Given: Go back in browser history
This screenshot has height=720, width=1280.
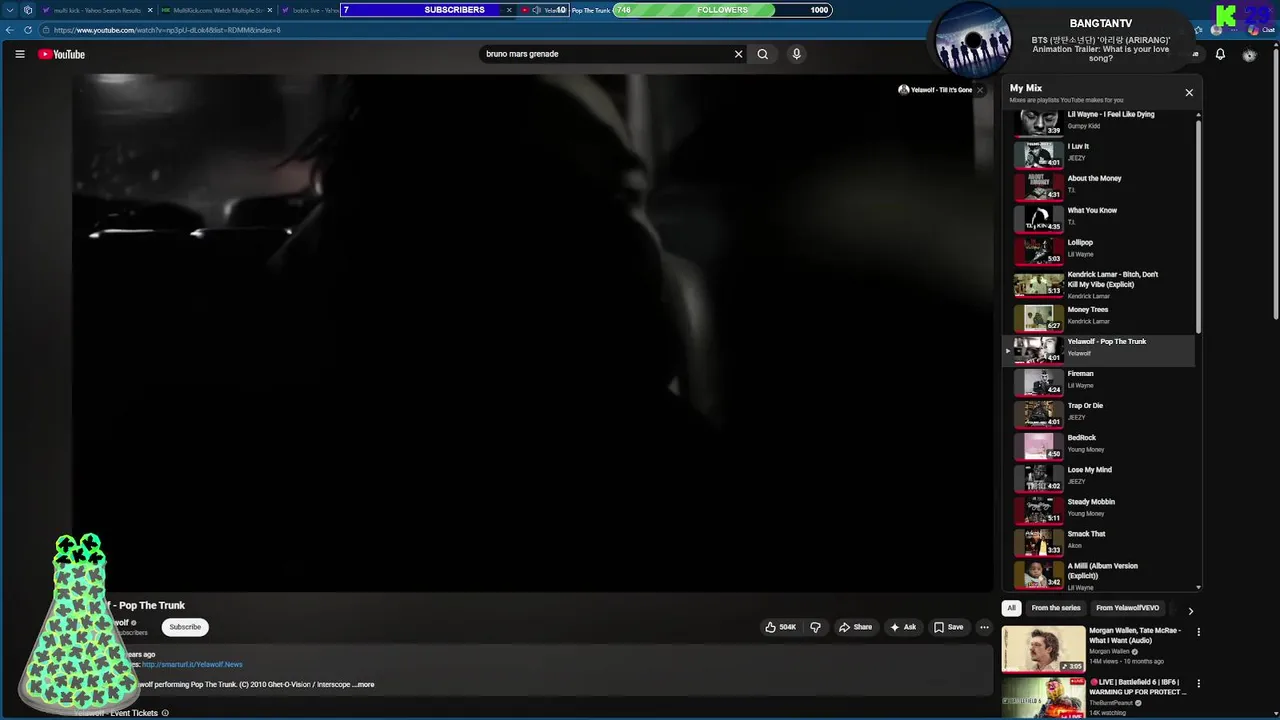Looking at the screenshot, I should click(10, 30).
